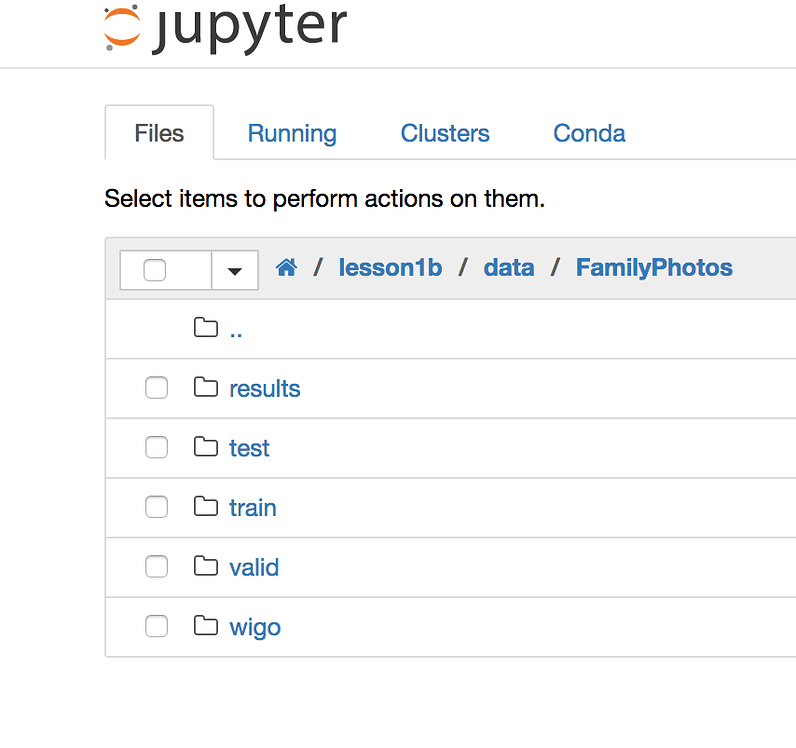Image resolution: width=796 pixels, height=748 pixels.
Task: Open the Clusters tab
Action: 445,134
